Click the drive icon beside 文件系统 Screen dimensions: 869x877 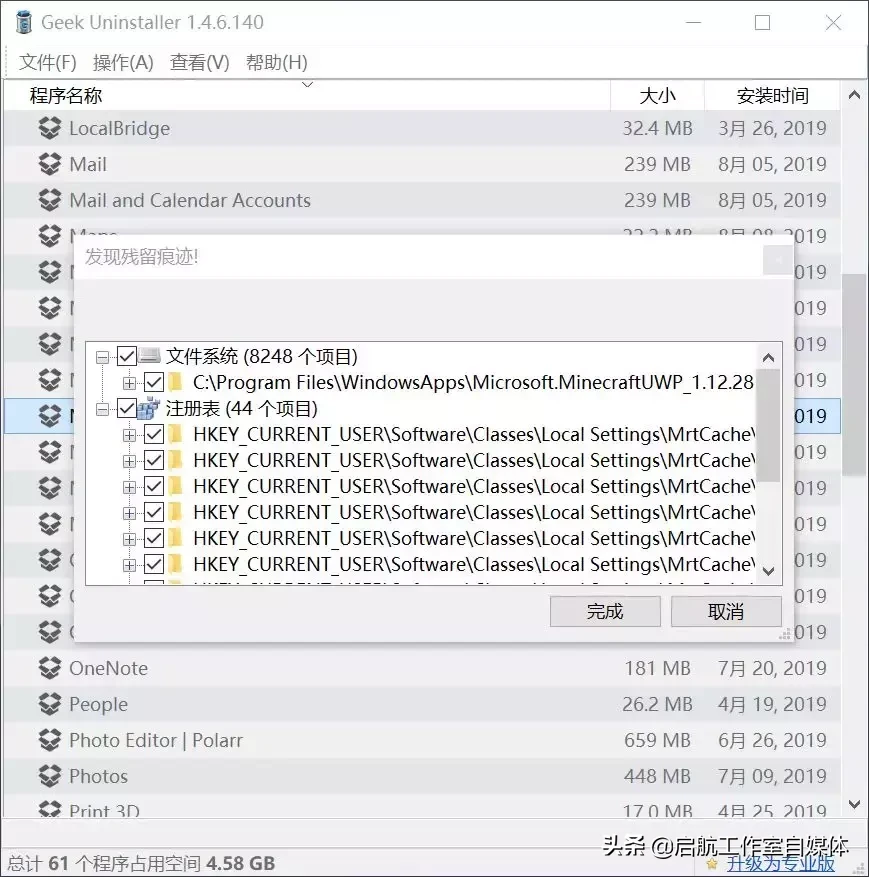[149, 355]
